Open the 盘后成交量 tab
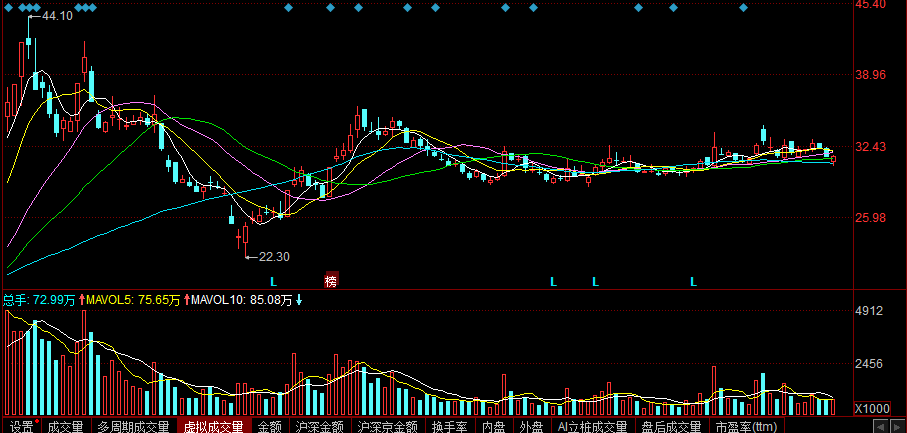Image resolution: width=907 pixels, height=433 pixels. coord(671,427)
